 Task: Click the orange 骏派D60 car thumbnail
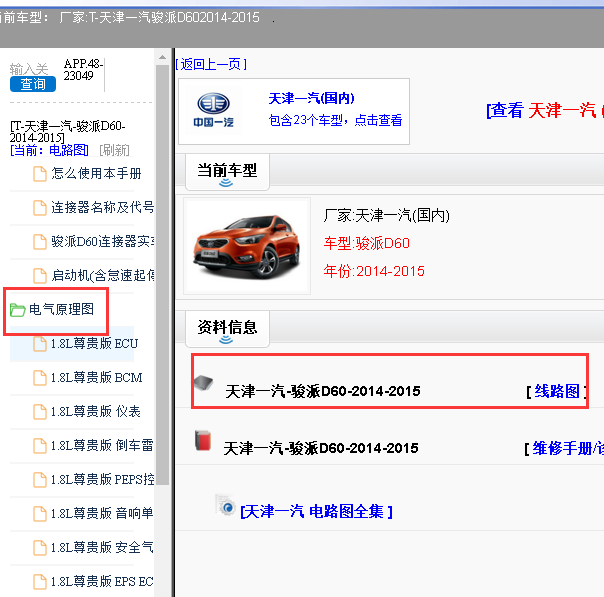(x=247, y=246)
